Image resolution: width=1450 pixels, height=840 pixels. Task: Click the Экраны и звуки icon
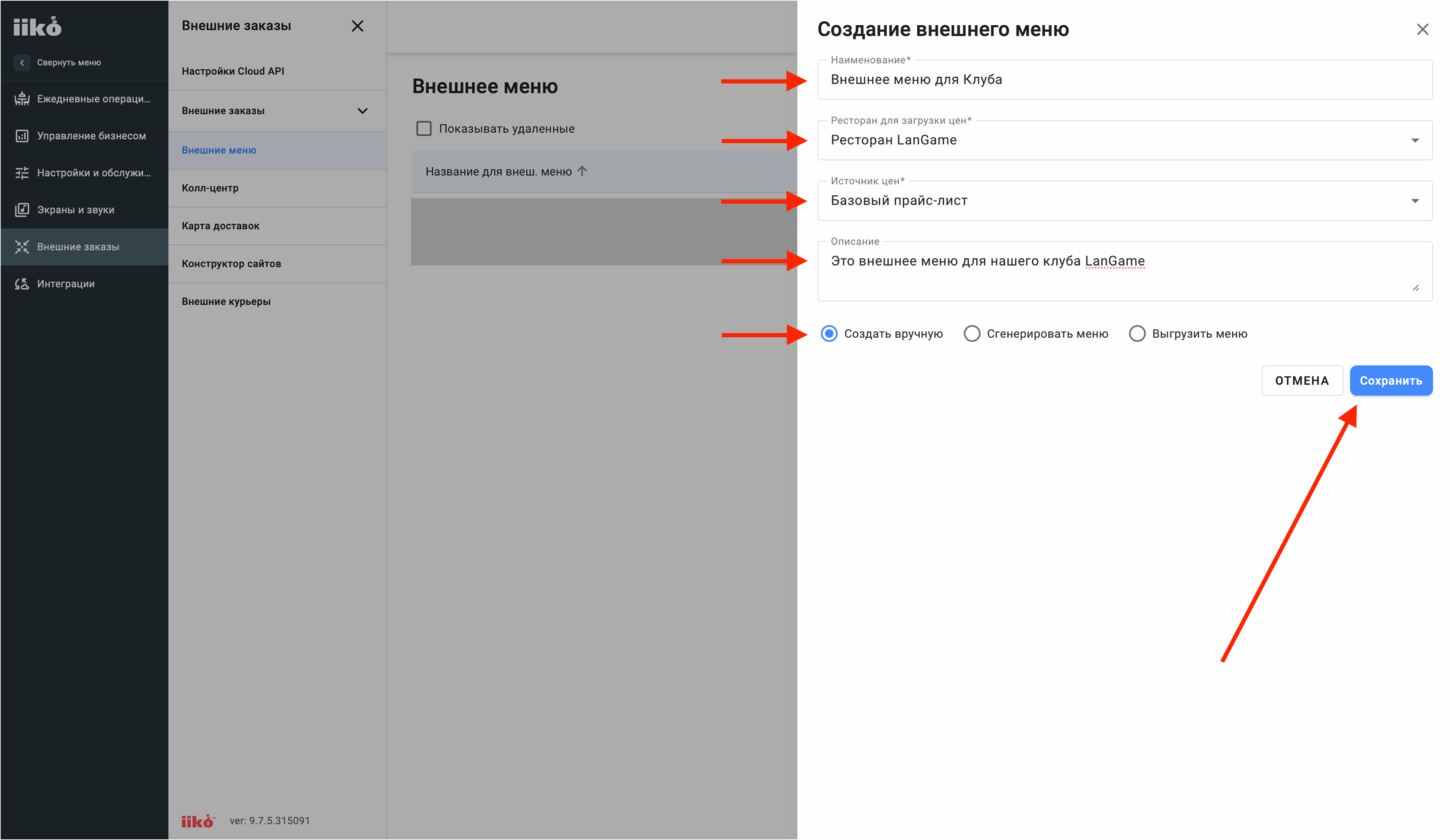click(22, 210)
